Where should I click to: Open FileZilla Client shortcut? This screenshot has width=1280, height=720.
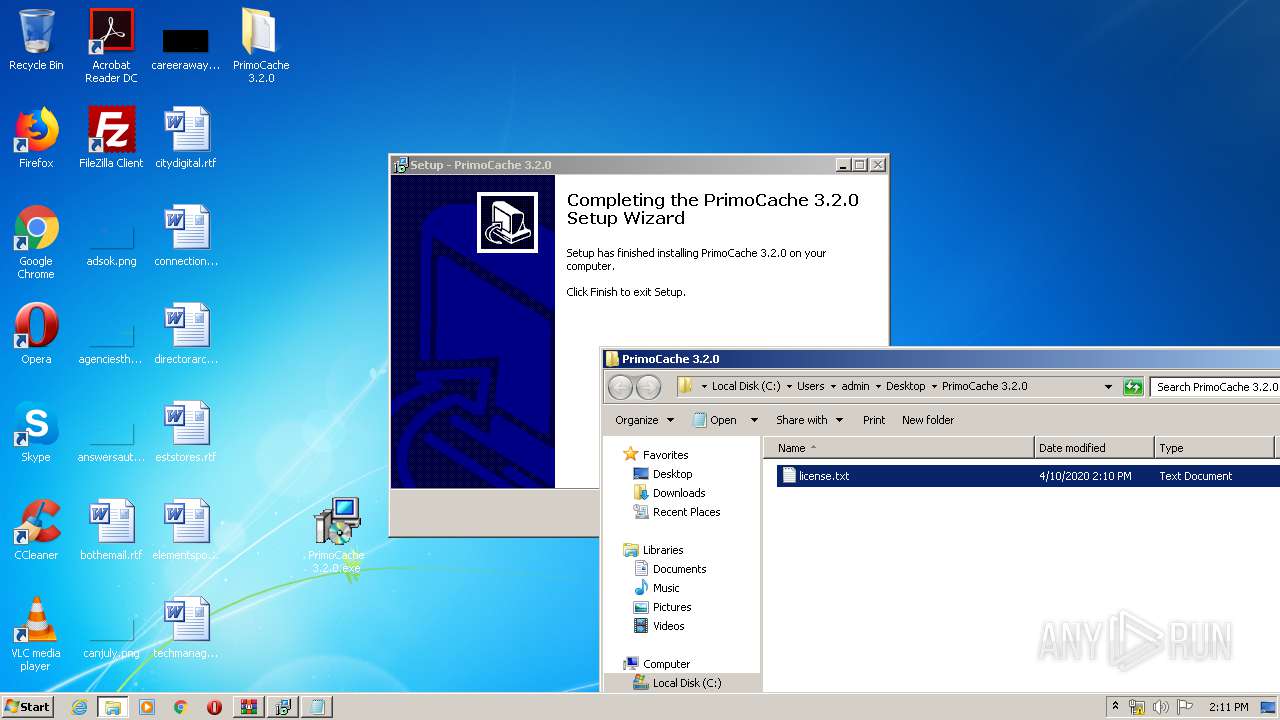pos(111,138)
